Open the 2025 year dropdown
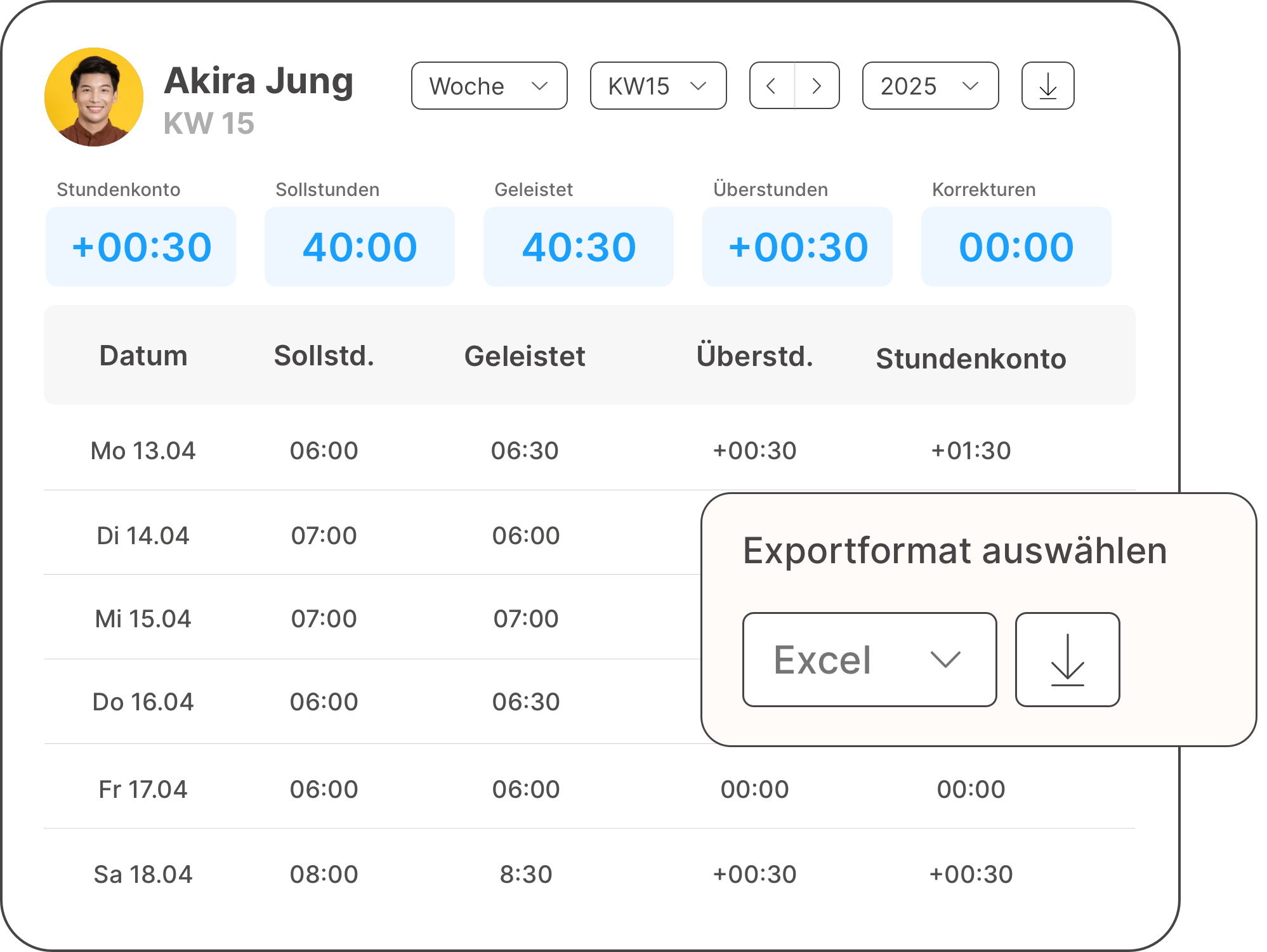 [x=930, y=86]
